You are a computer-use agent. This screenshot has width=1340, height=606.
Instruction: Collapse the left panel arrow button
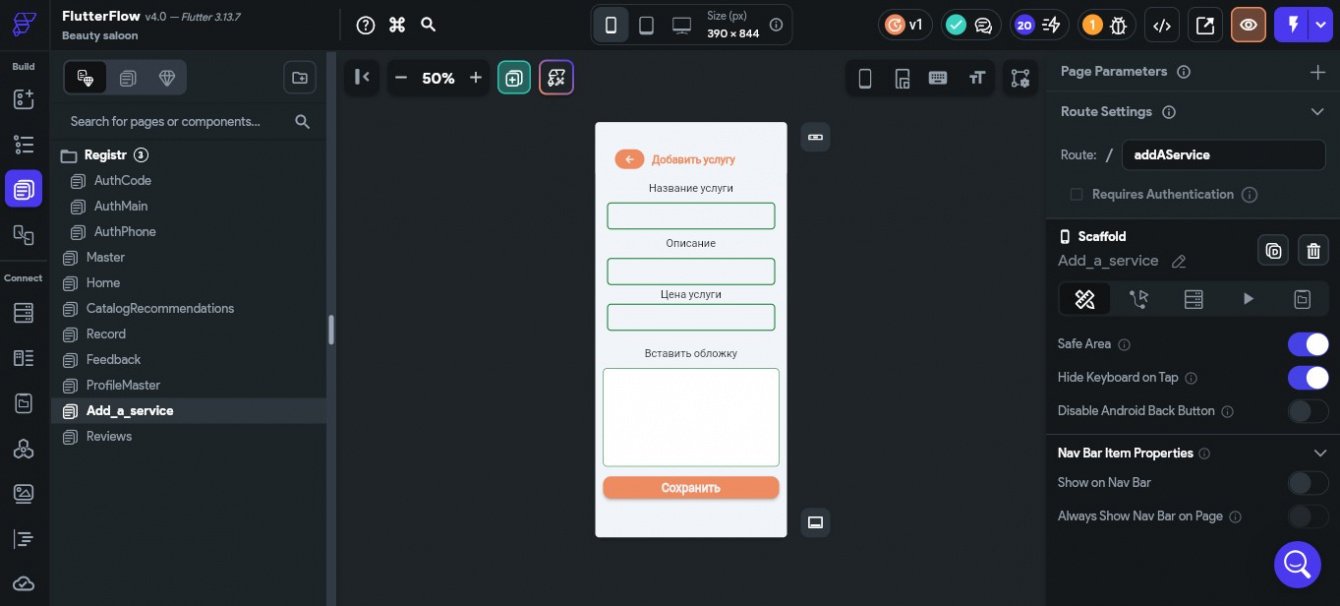pos(362,78)
